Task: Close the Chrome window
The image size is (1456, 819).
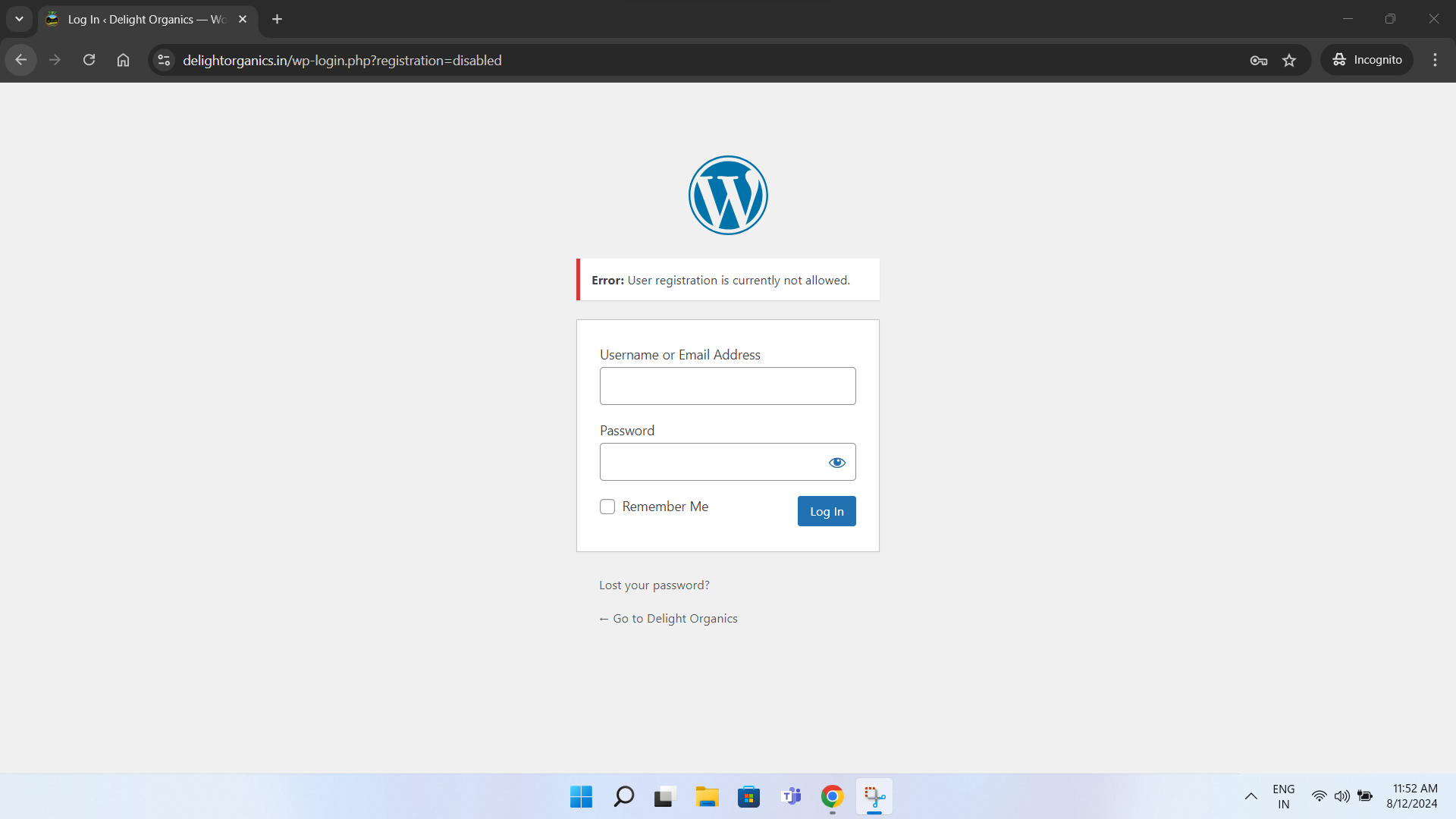Action: [1433, 19]
